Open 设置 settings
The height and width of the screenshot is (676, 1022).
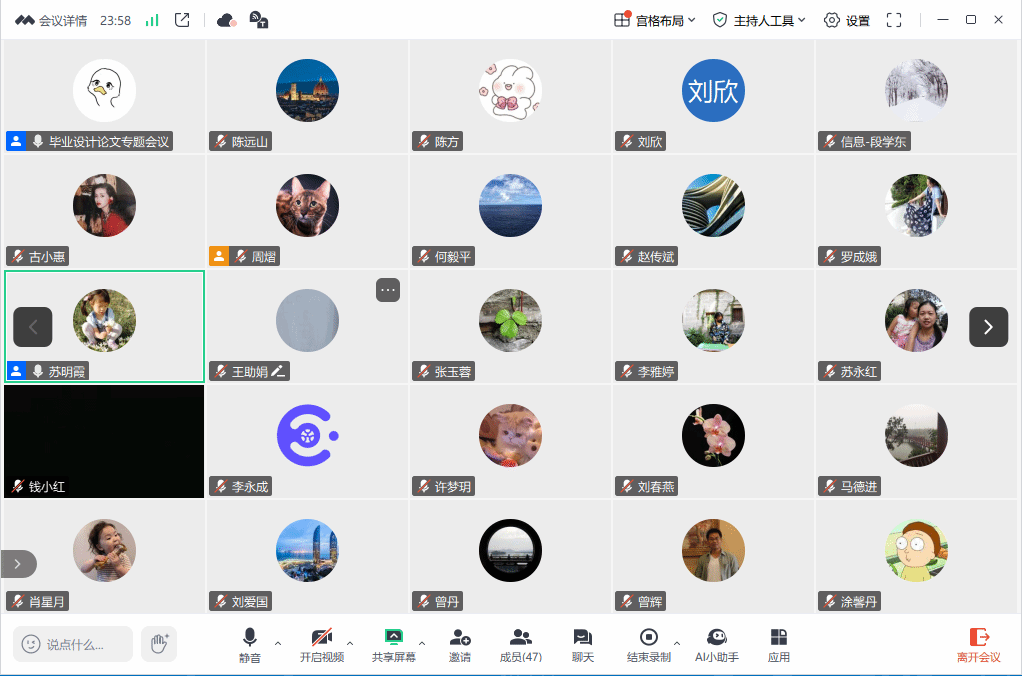point(847,20)
